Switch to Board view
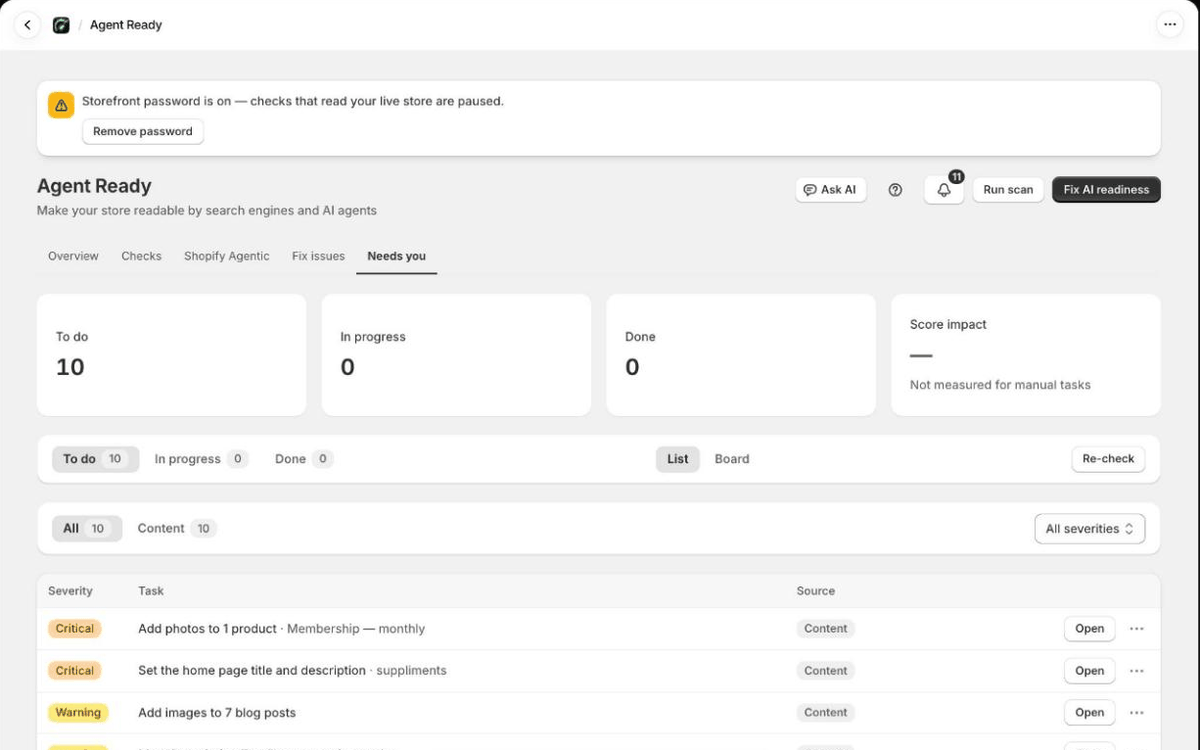This screenshot has width=1200, height=750. [732, 459]
